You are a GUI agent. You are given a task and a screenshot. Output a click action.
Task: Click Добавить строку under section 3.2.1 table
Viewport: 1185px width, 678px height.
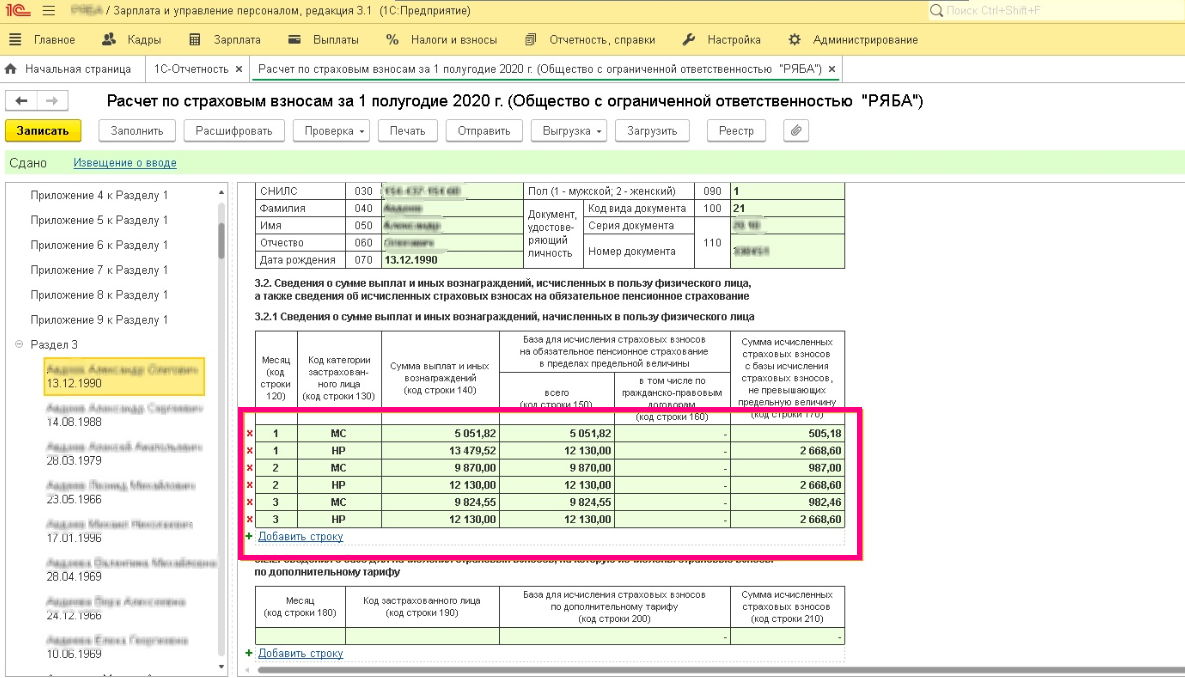click(x=300, y=537)
